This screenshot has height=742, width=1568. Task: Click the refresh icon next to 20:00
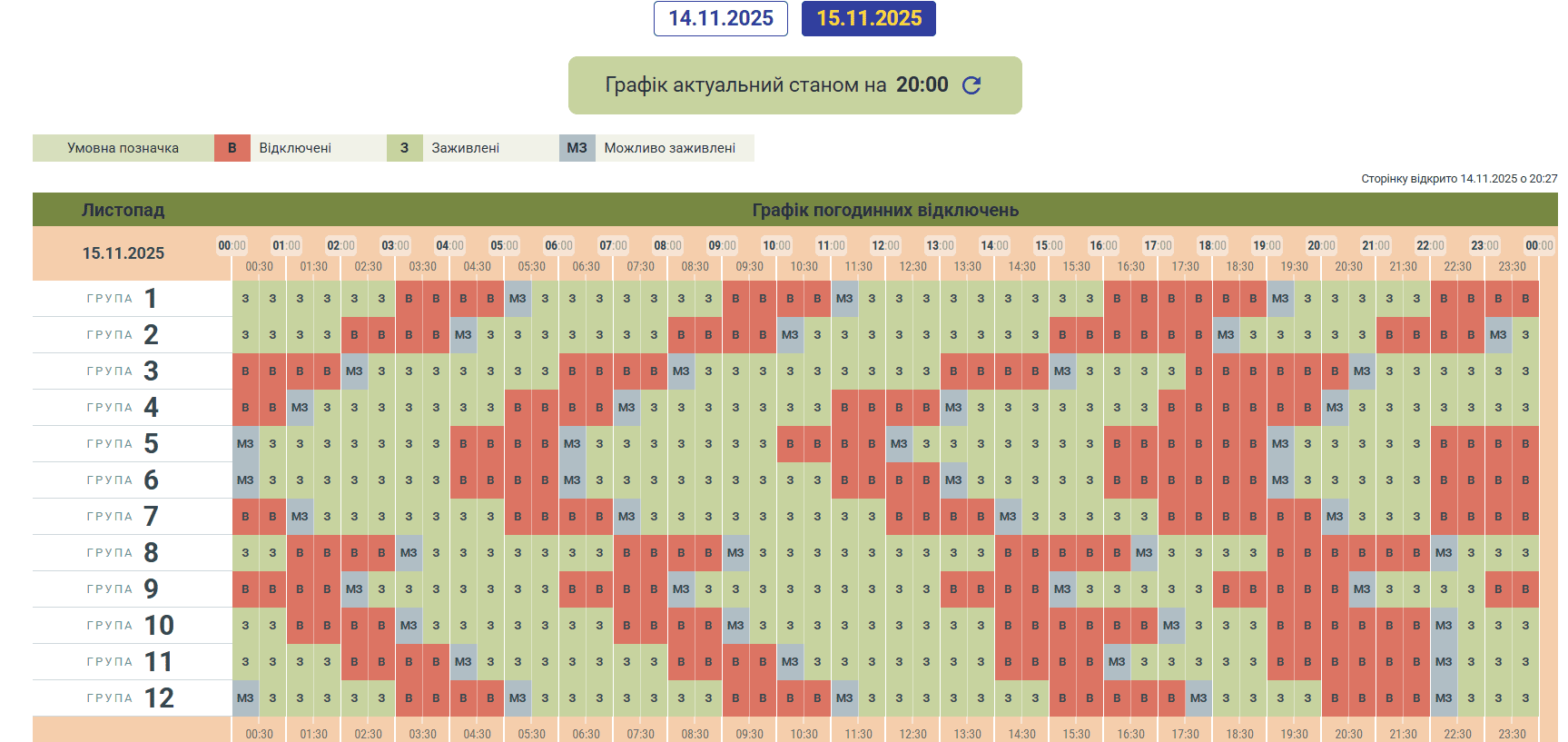971,85
